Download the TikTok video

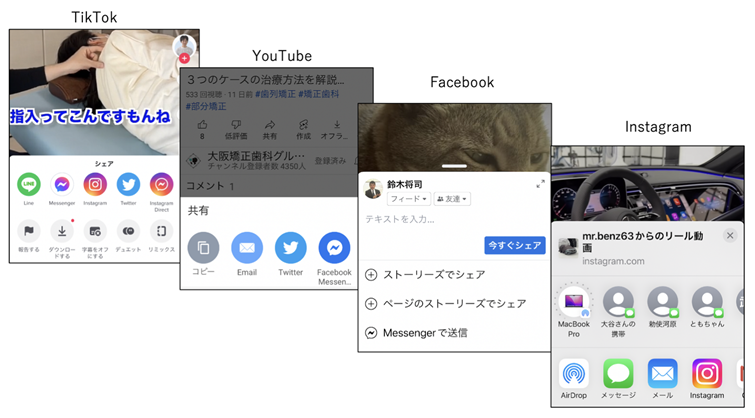point(62,232)
